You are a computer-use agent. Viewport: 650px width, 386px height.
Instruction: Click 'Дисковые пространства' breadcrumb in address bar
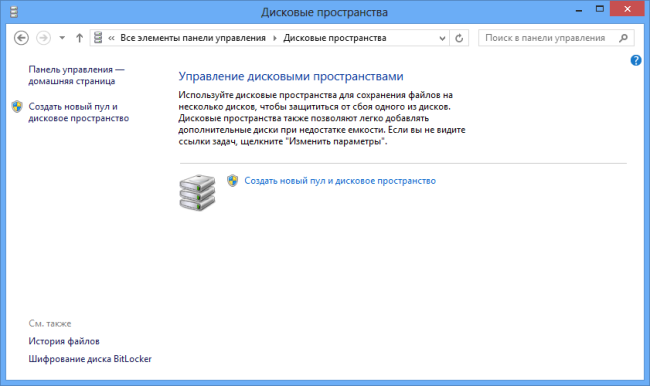pos(335,38)
